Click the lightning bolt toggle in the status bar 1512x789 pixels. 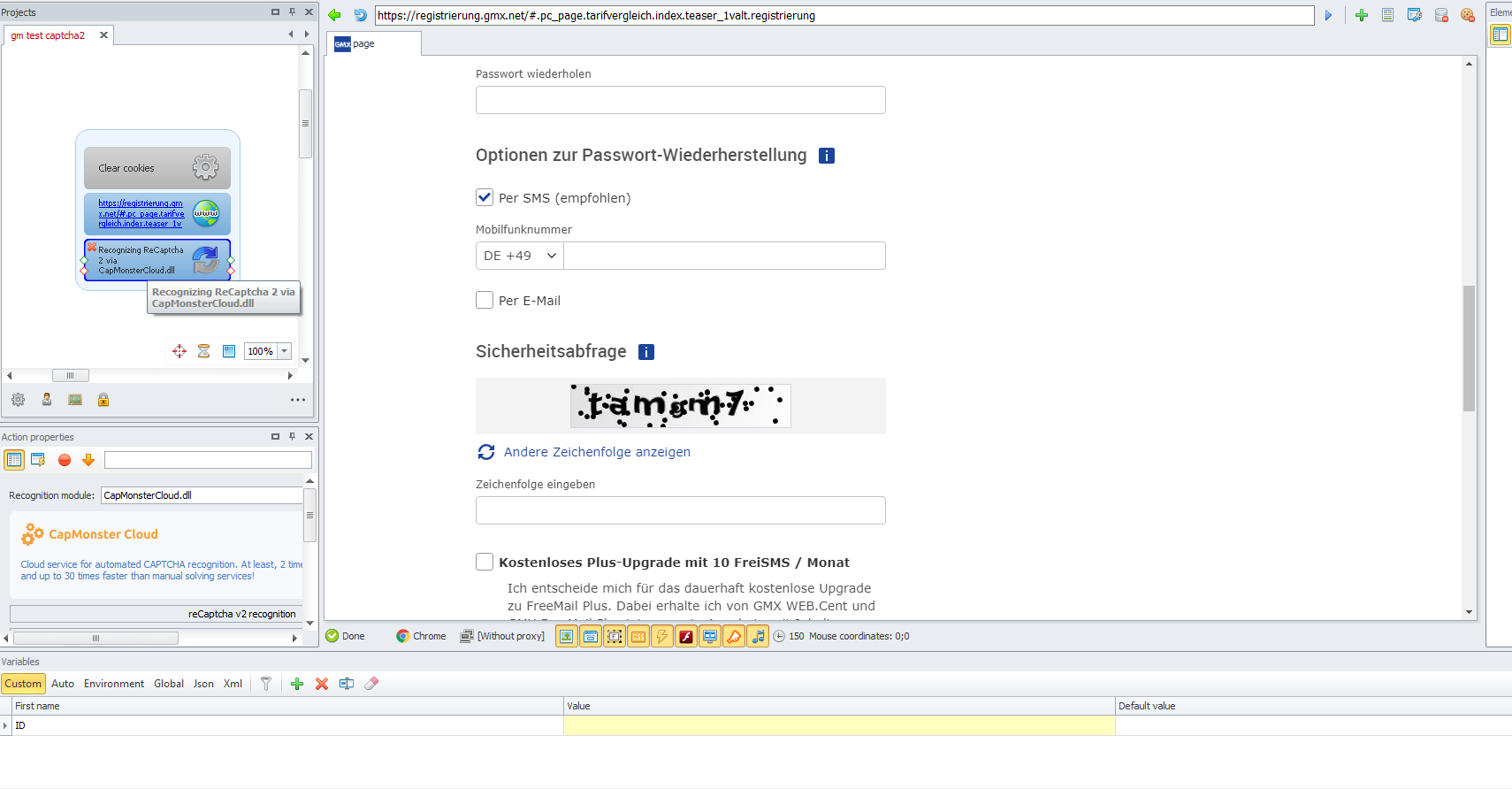662,636
